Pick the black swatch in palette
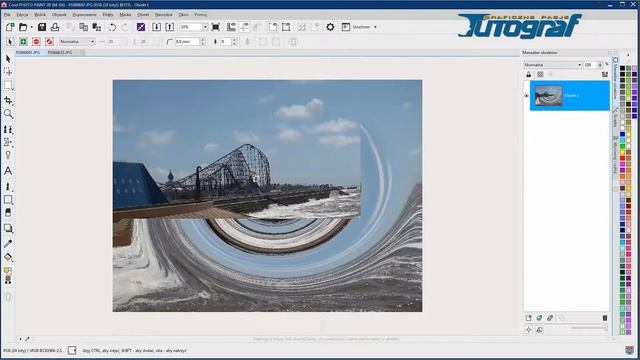The width and height of the screenshot is (640, 360). point(622,69)
